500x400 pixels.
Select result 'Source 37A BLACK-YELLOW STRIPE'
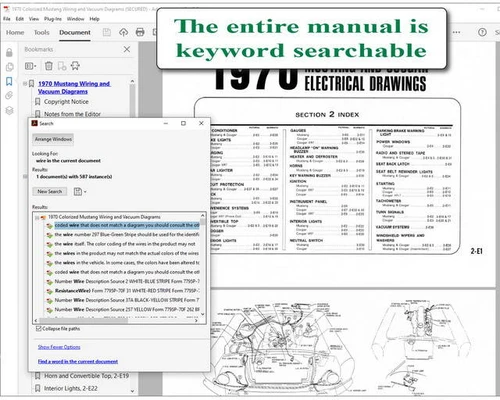click(127, 300)
